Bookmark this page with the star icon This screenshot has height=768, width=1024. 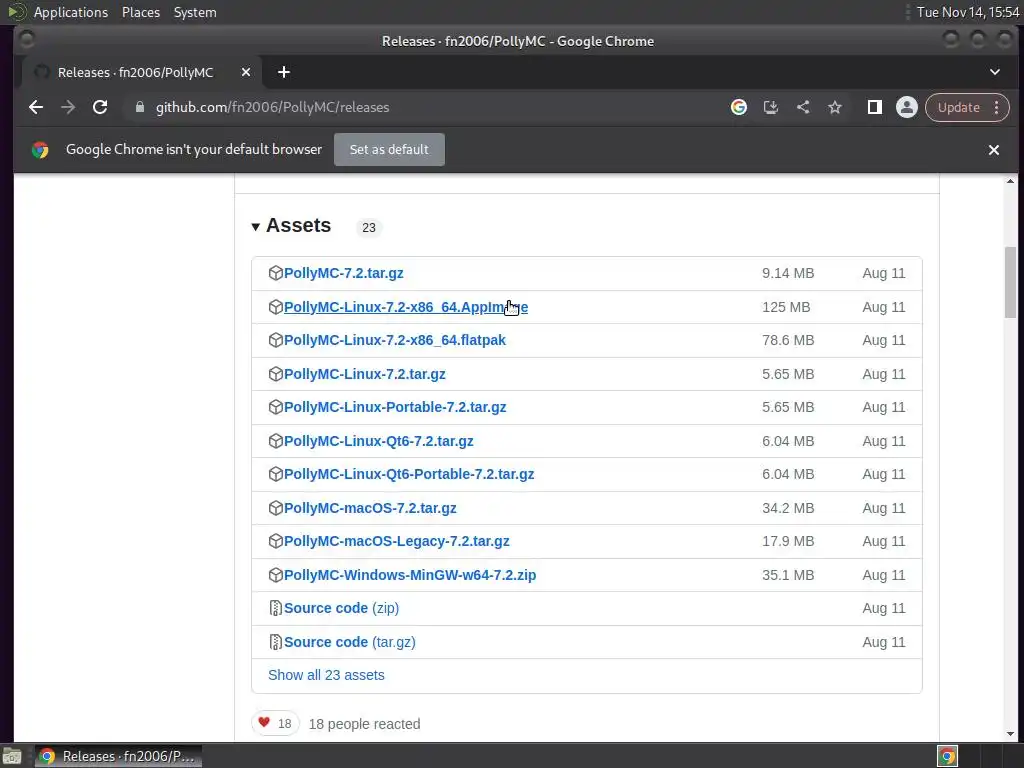835,108
